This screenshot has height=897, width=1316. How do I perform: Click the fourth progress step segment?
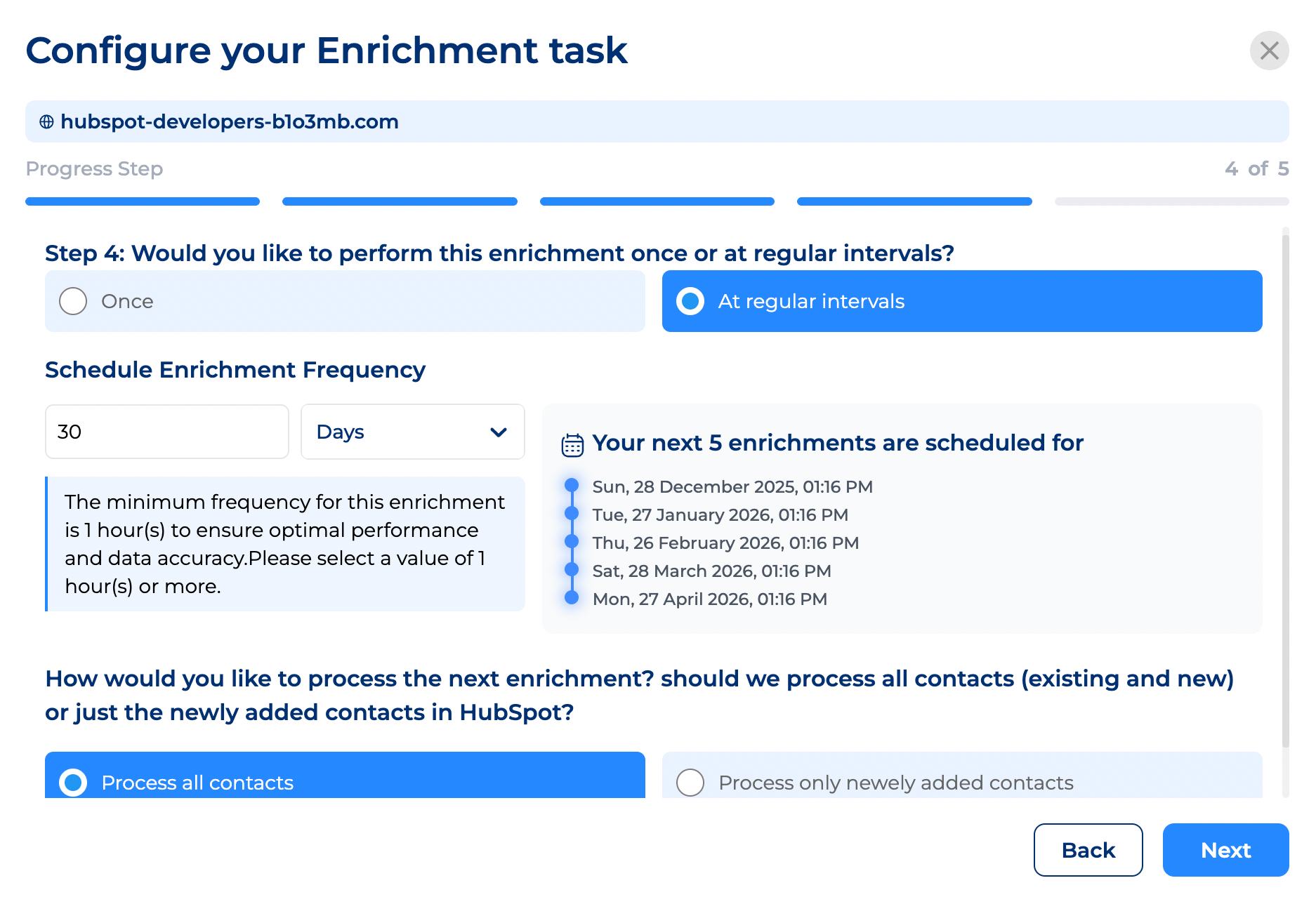click(x=914, y=201)
